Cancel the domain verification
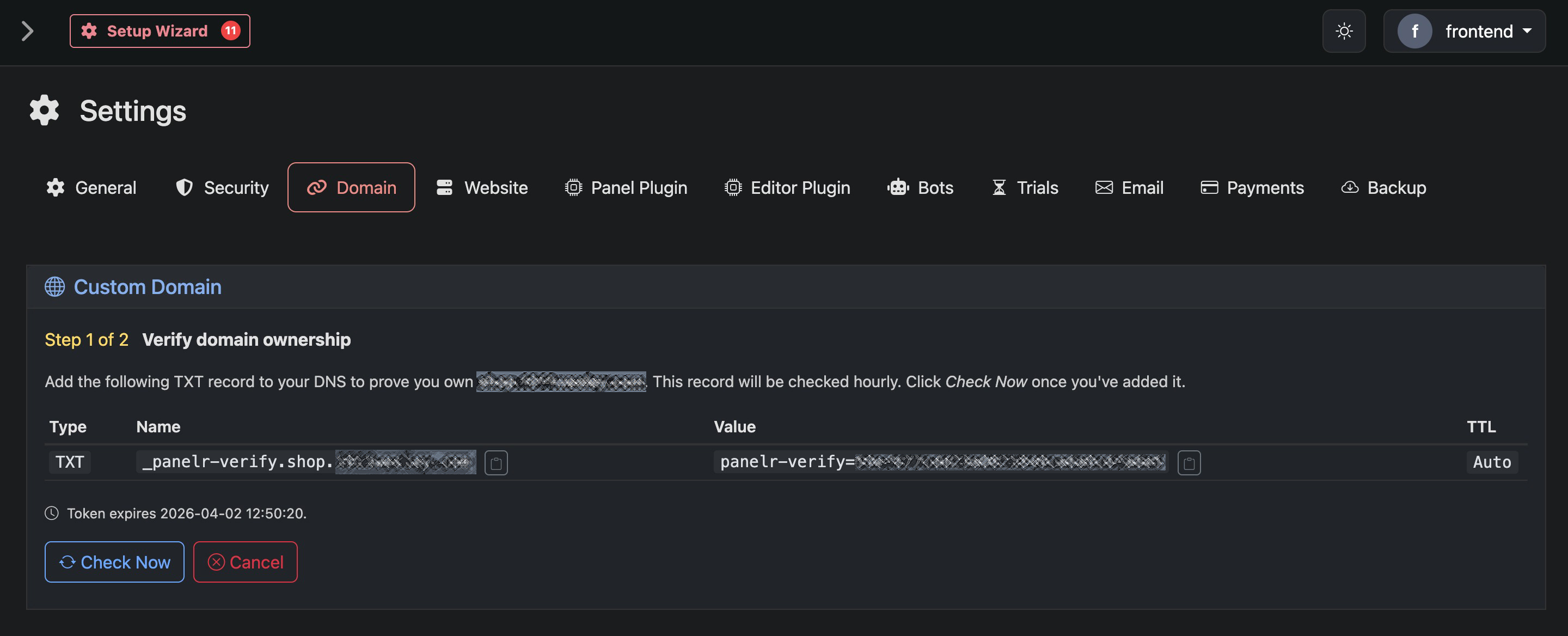The image size is (1568, 636). tap(246, 562)
